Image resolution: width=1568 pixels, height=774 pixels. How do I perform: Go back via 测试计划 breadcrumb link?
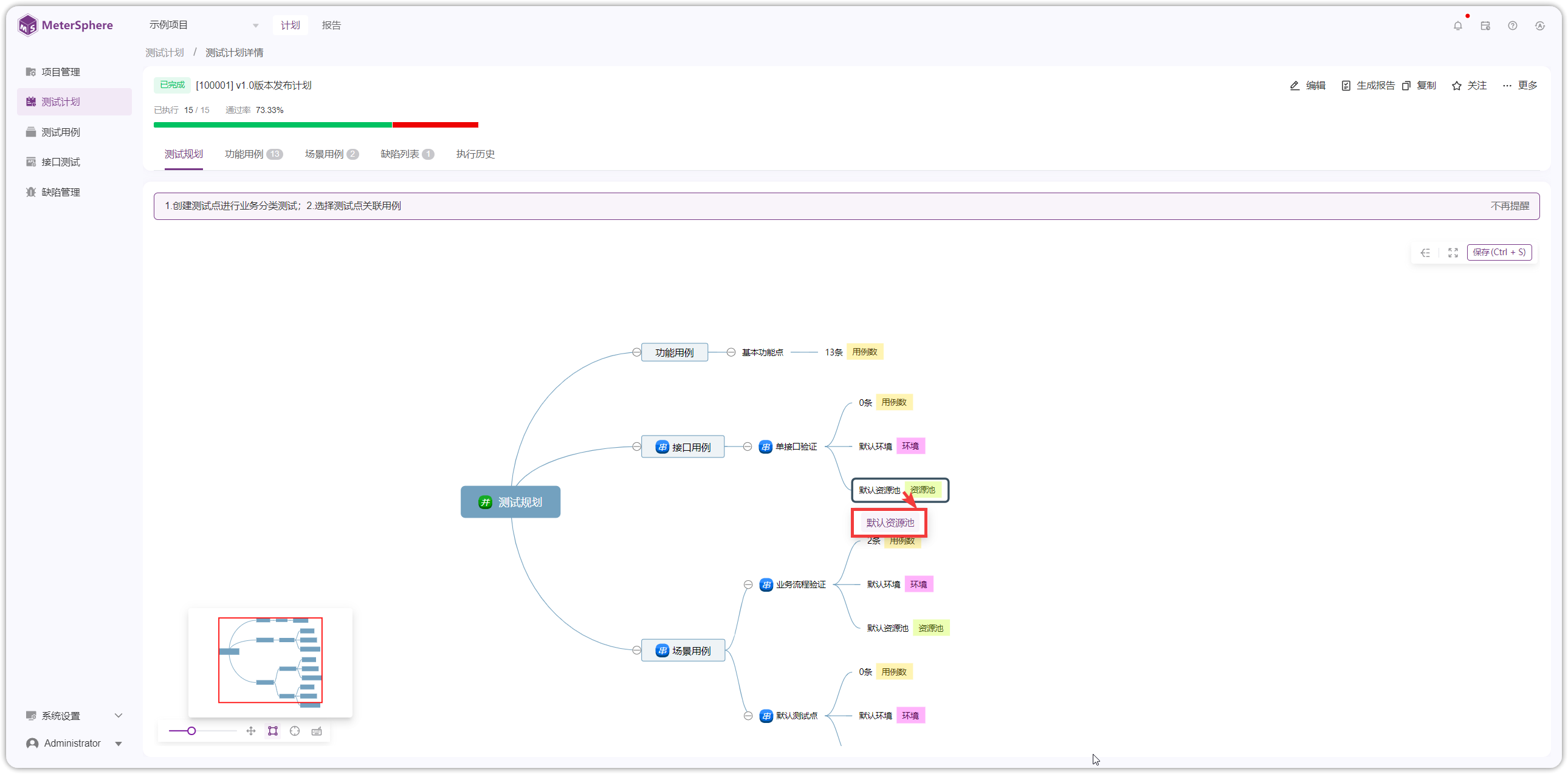(x=164, y=53)
